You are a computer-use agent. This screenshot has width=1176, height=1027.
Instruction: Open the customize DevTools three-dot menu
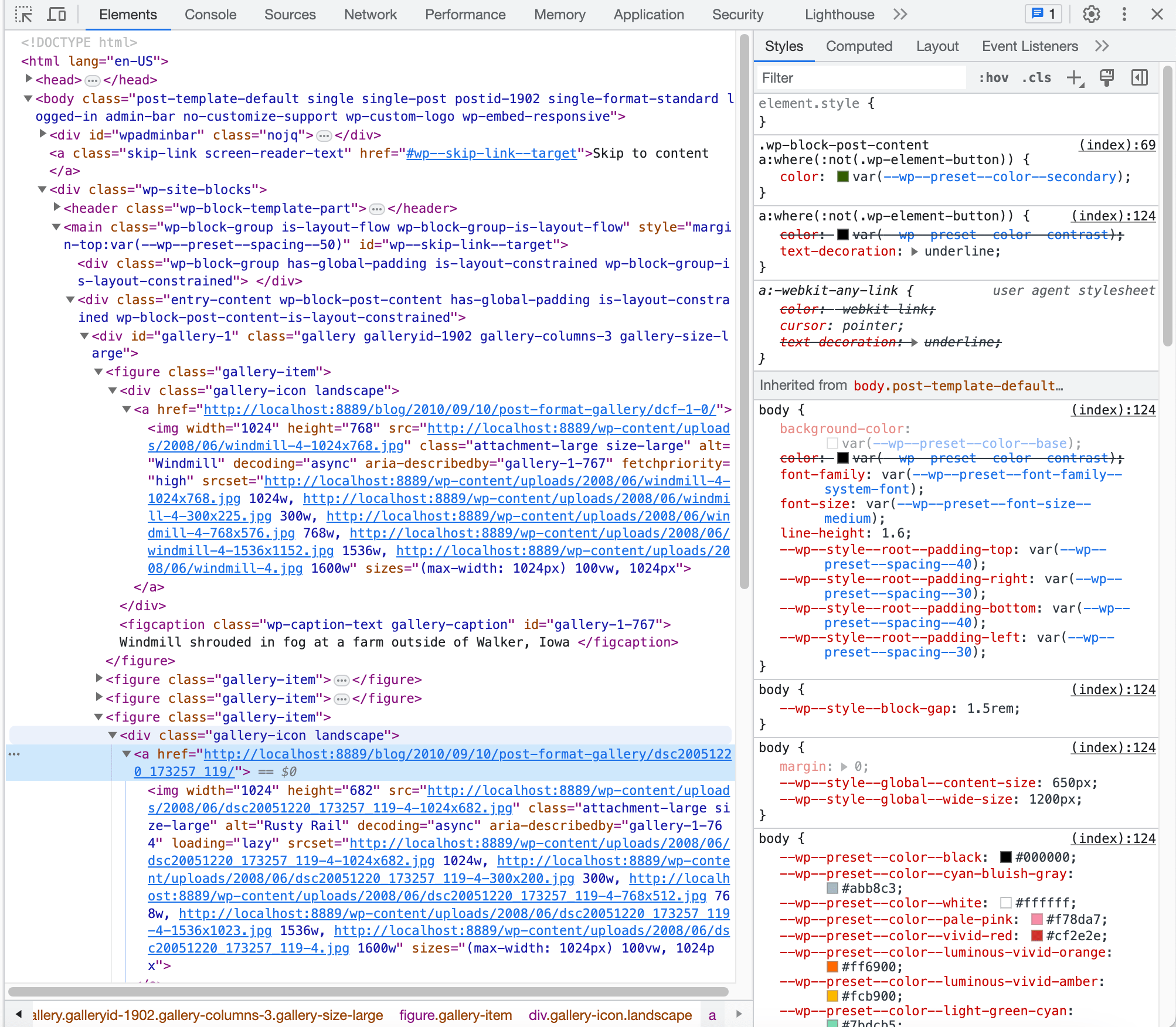click(1124, 14)
